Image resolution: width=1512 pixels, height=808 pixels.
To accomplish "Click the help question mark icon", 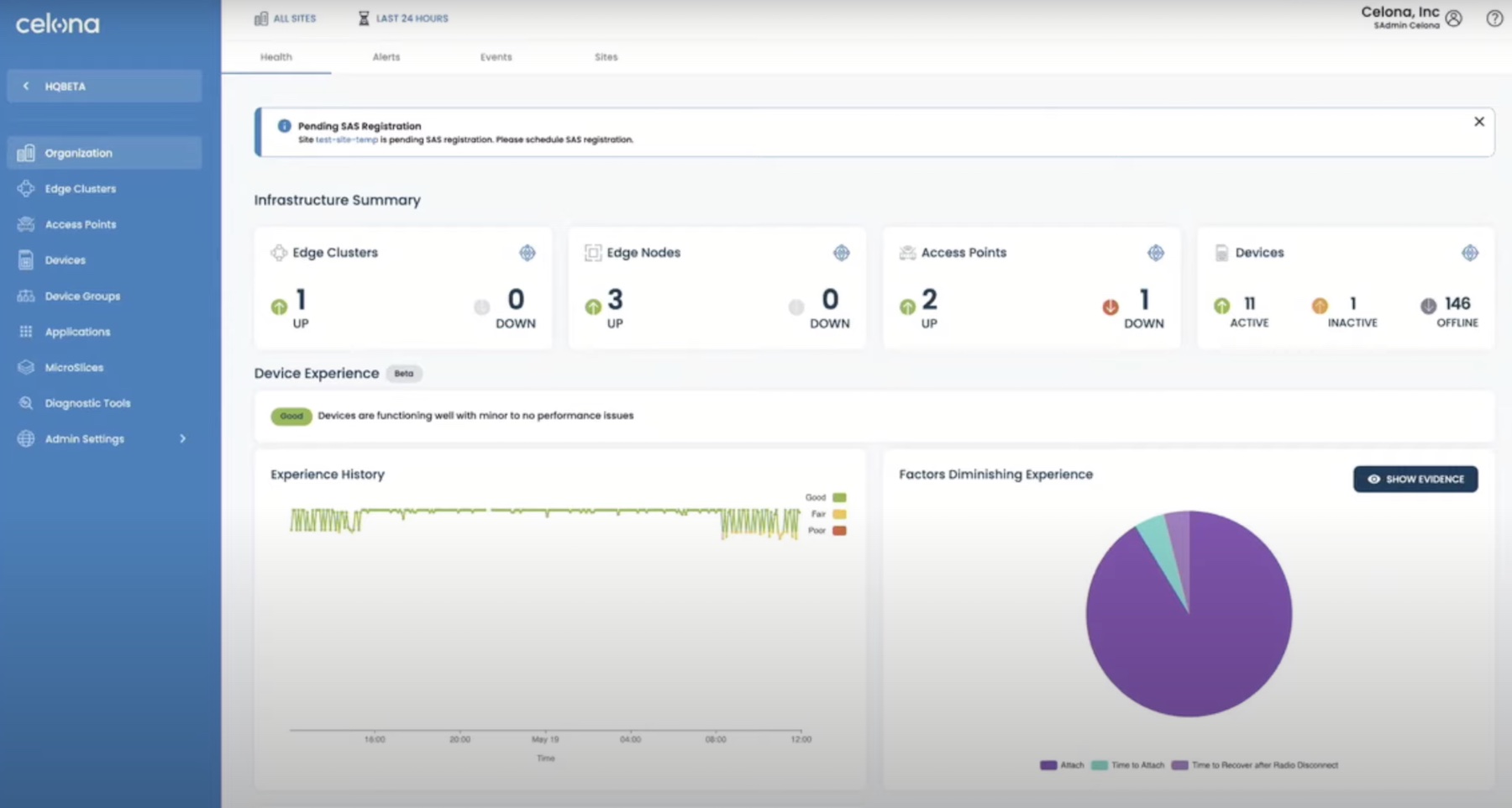I will point(1494,18).
